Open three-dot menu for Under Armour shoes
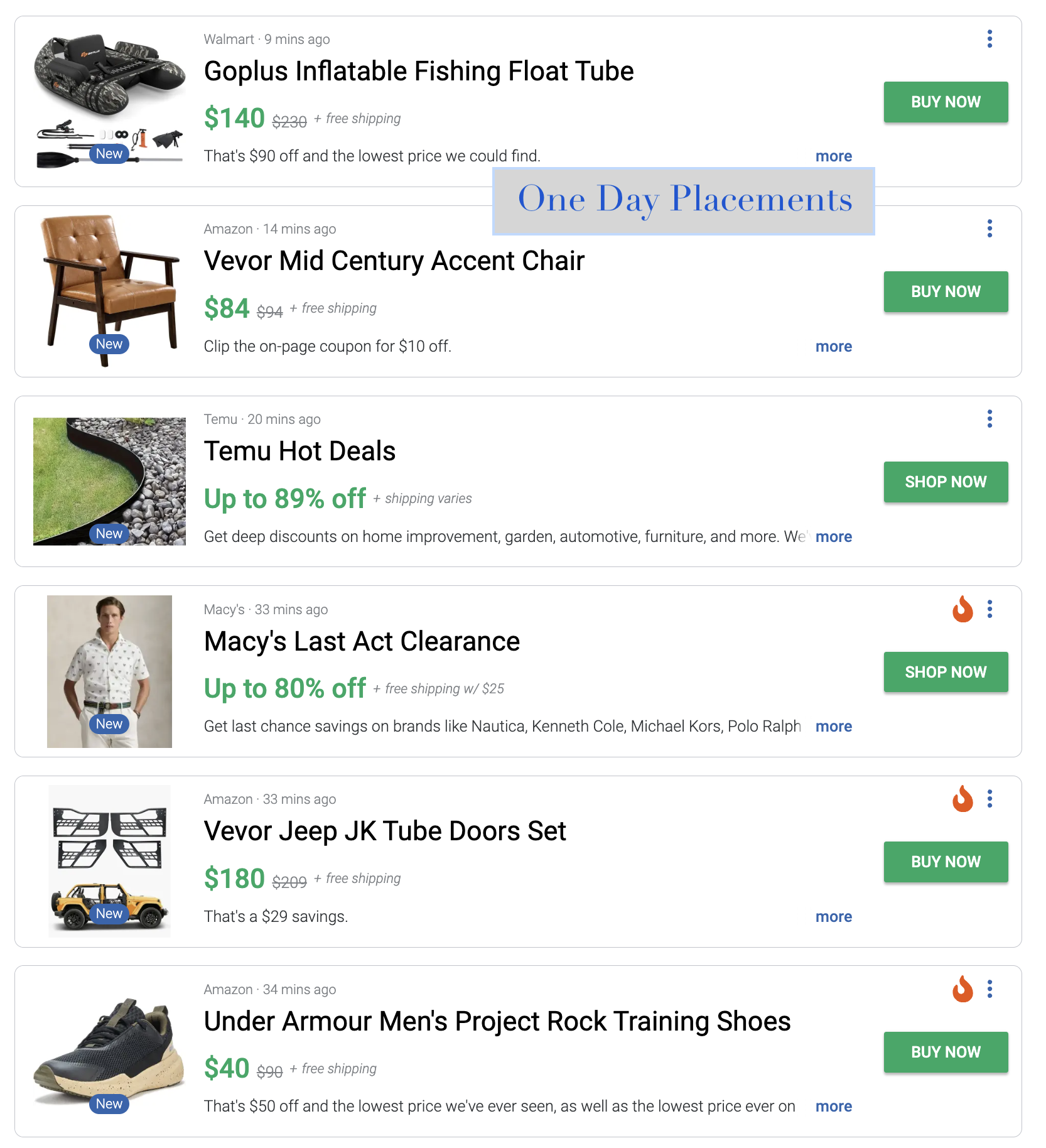 (x=989, y=989)
